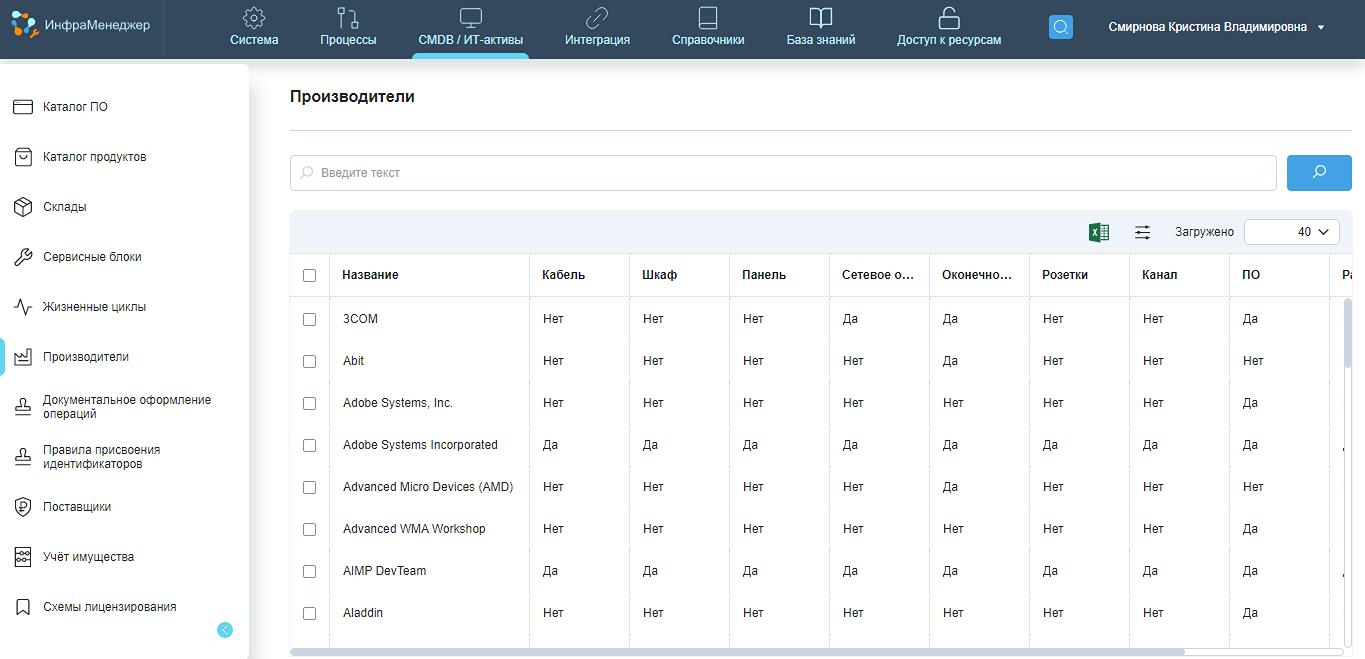The height and width of the screenshot is (659, 1365).
Task: Click the horizontal table scrollbar
Action: coord(736,652)
